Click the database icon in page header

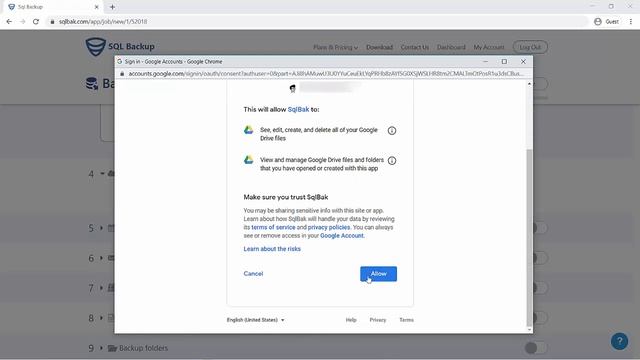pyautogui.click(x=92, y=83)
